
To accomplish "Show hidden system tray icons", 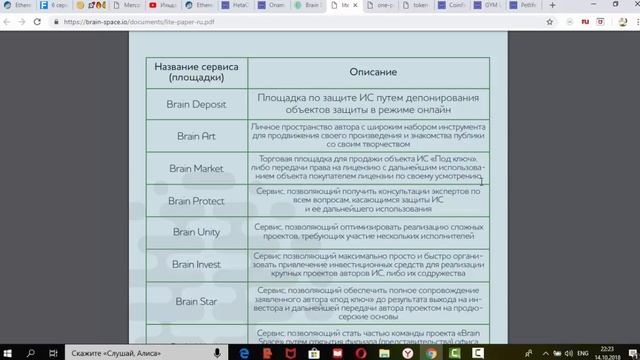I will pyautogui.click(x=546, y=353).
